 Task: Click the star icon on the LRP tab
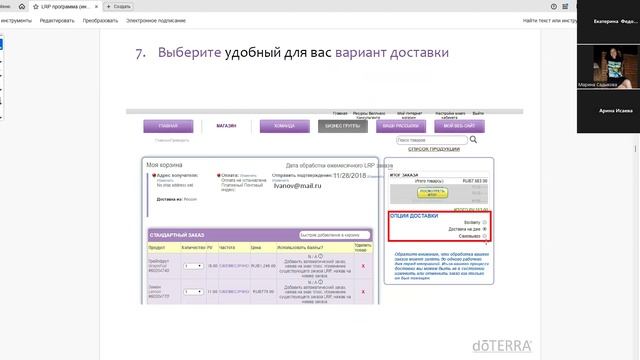(x=36, y=7)
